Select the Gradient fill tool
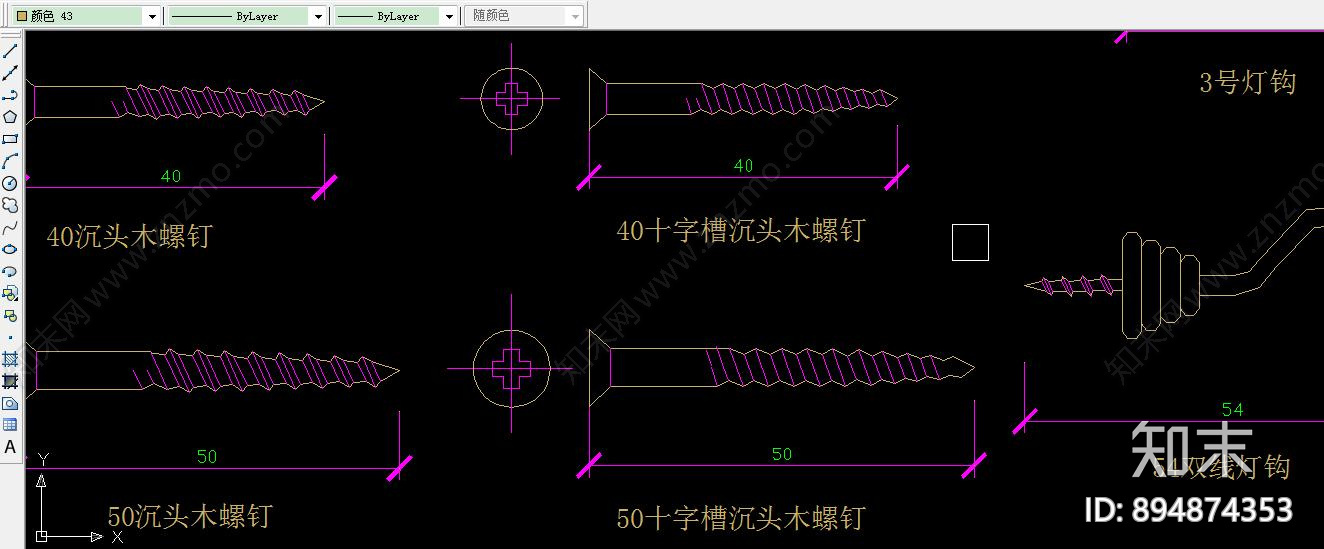This screenshot has height=549, width=1324. point(10,381)
